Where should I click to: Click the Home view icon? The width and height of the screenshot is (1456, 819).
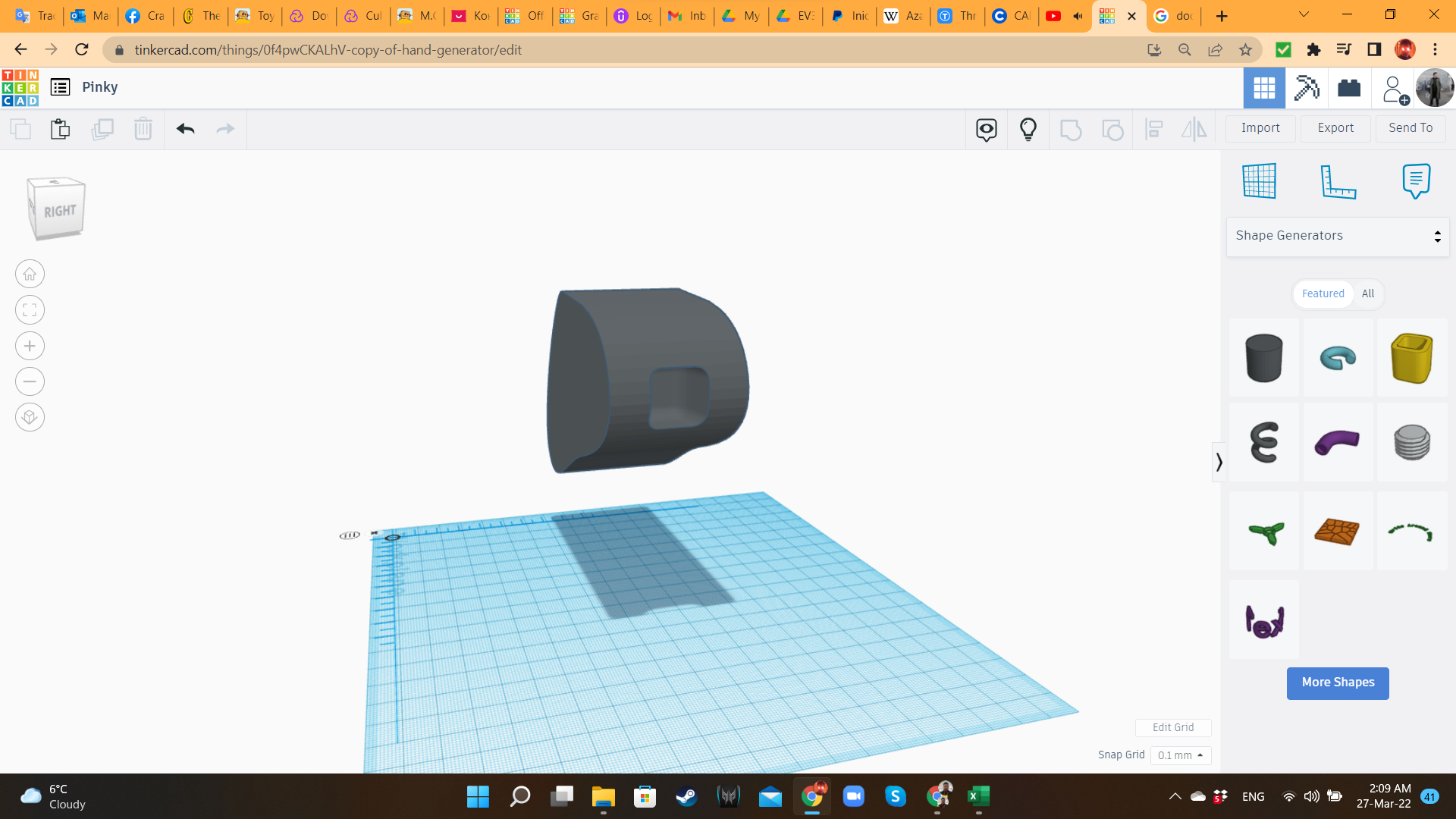(x=30, y=274)
